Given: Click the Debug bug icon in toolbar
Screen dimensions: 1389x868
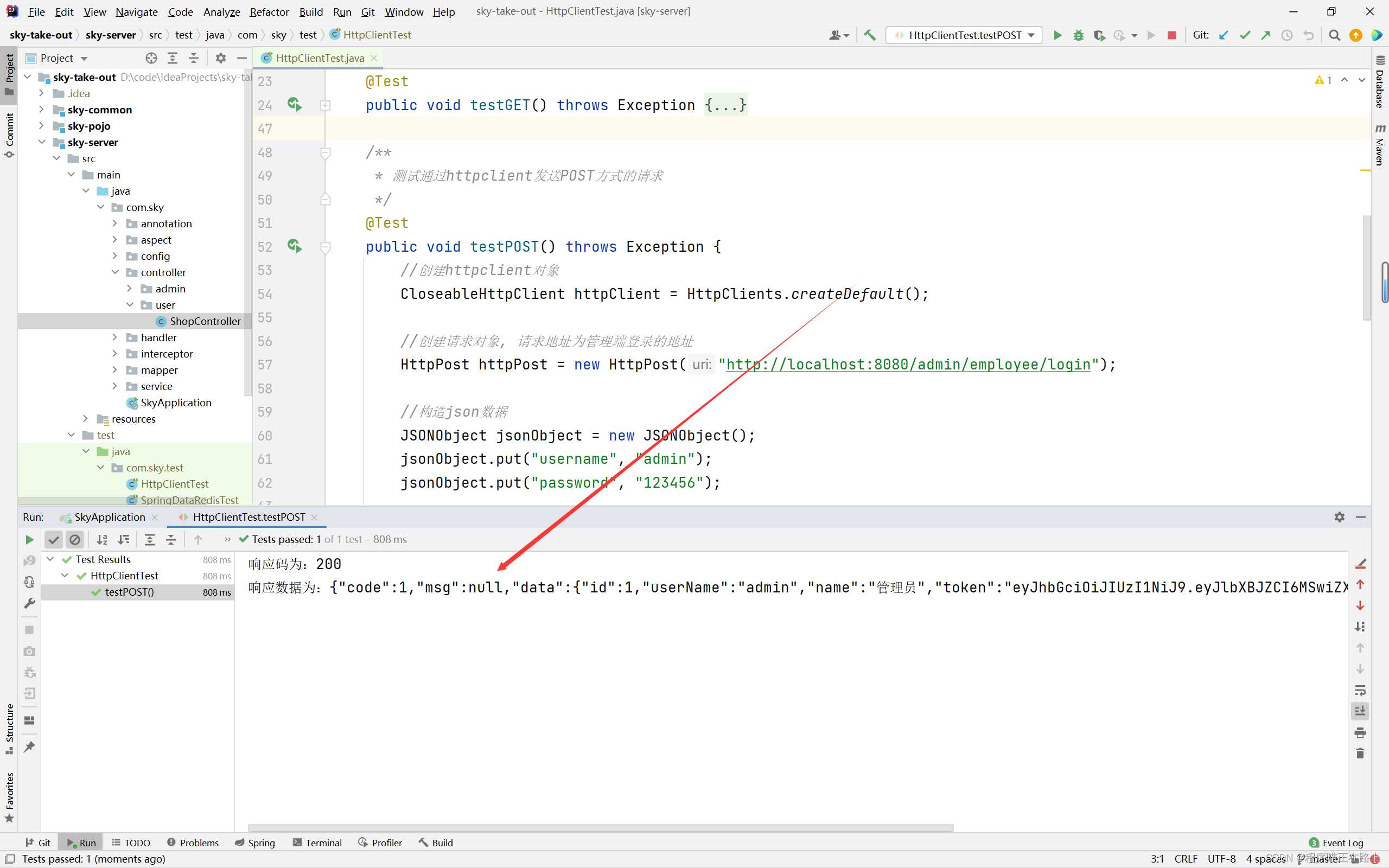Looking at the screenshot, I should (x=1079, y=35).
